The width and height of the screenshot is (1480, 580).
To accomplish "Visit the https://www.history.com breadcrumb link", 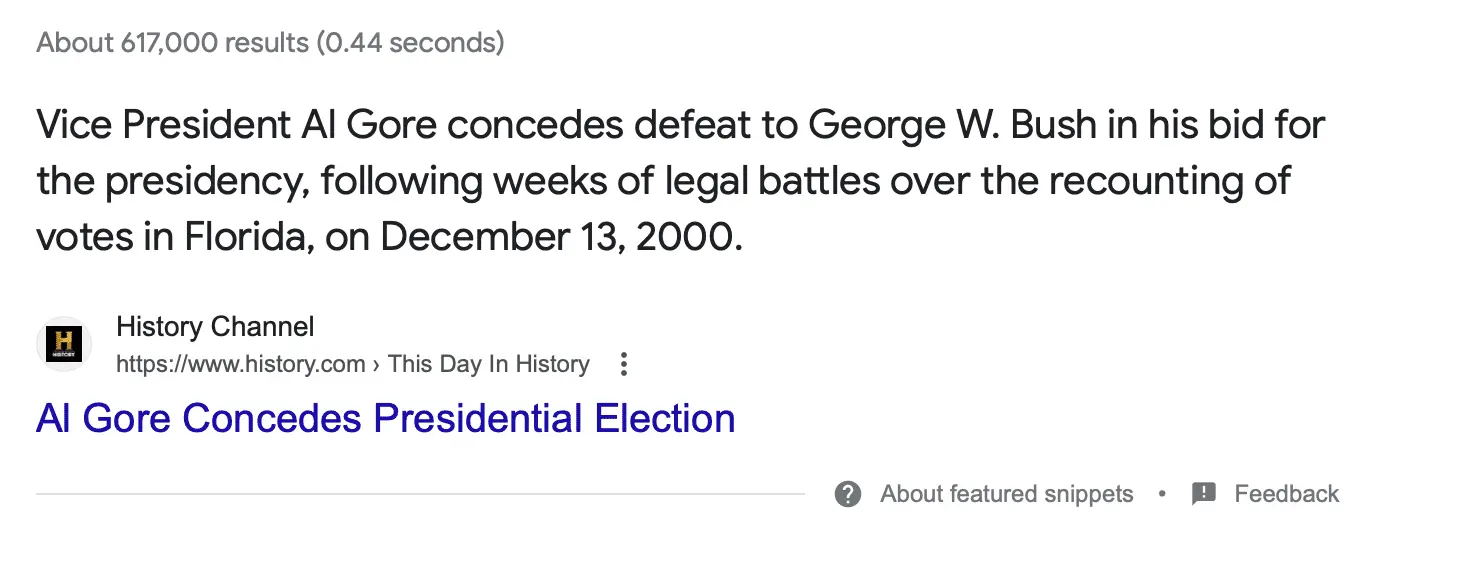I will (x=240, y=364).
